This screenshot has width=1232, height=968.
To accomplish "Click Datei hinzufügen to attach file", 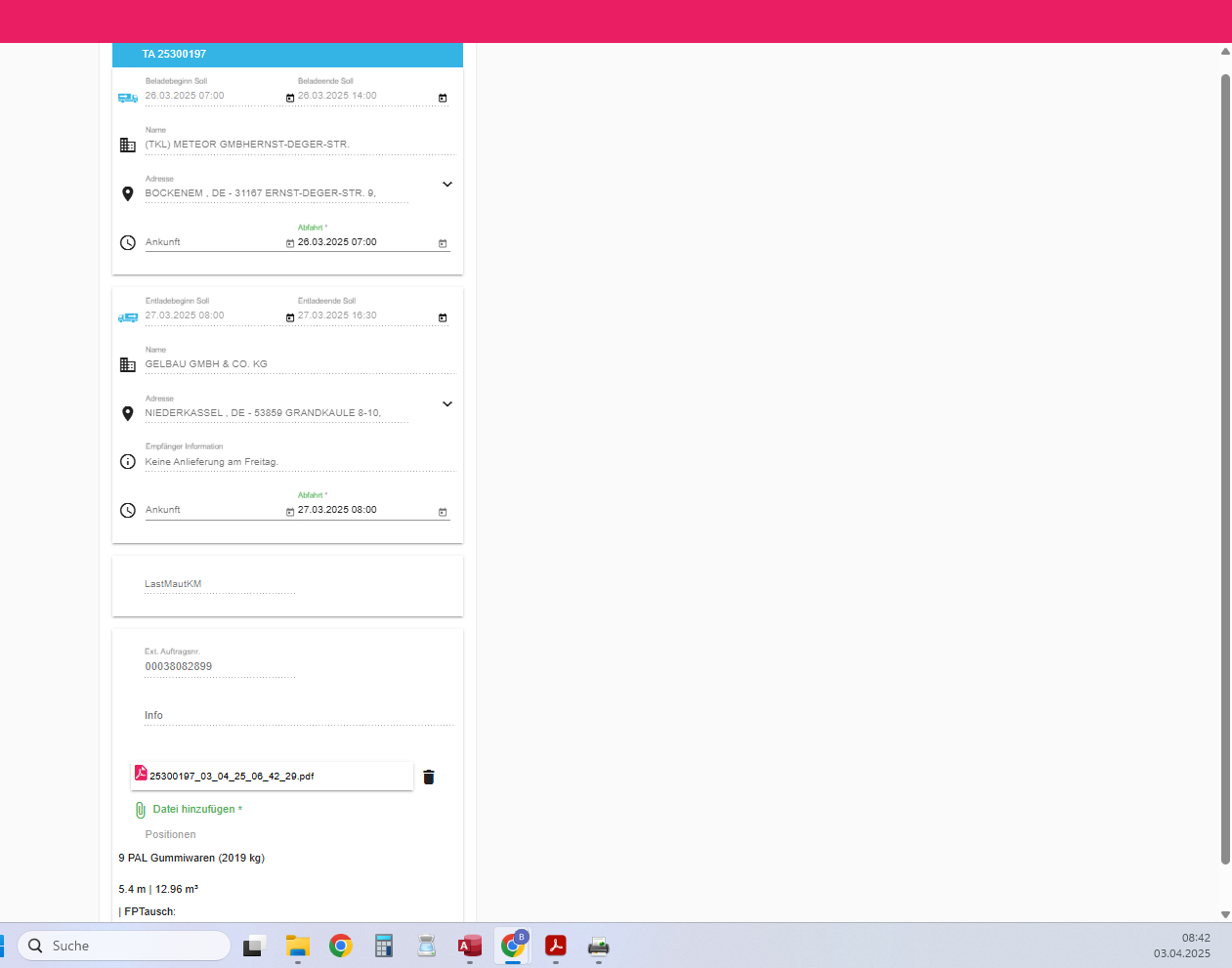I will 197,809.
